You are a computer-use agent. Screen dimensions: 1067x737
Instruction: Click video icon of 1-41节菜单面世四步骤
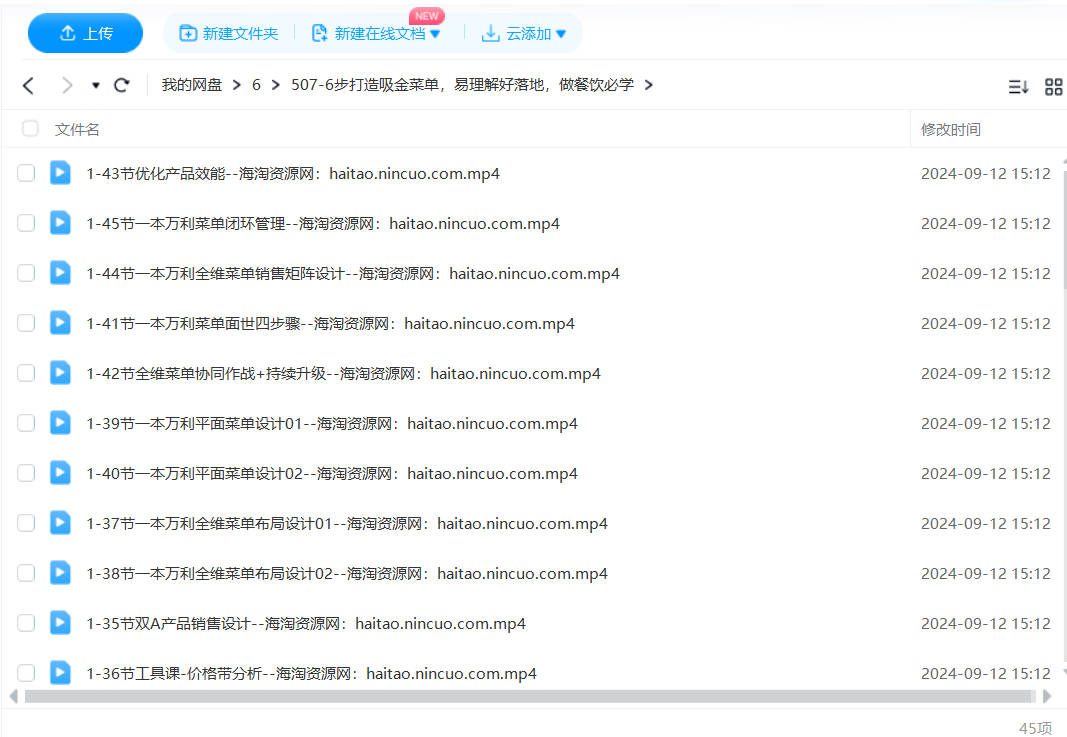(x=60, y=323)
